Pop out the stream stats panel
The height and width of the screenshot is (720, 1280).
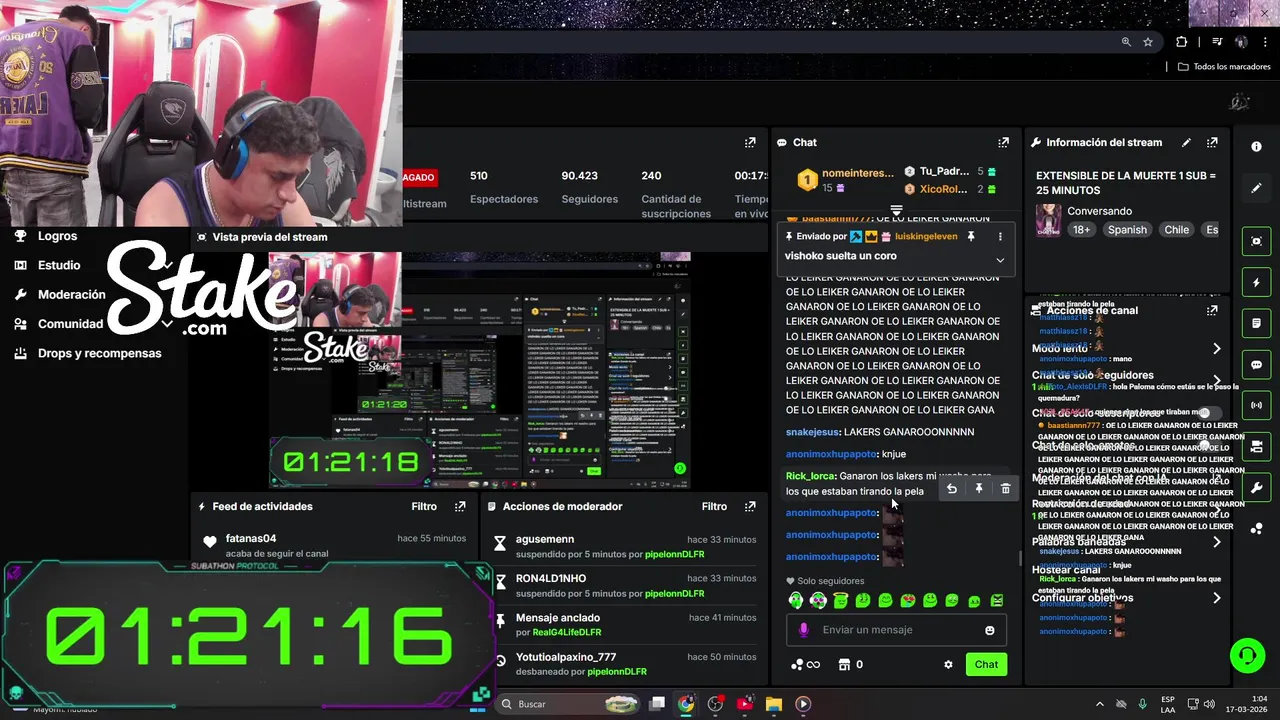(750, 143)
